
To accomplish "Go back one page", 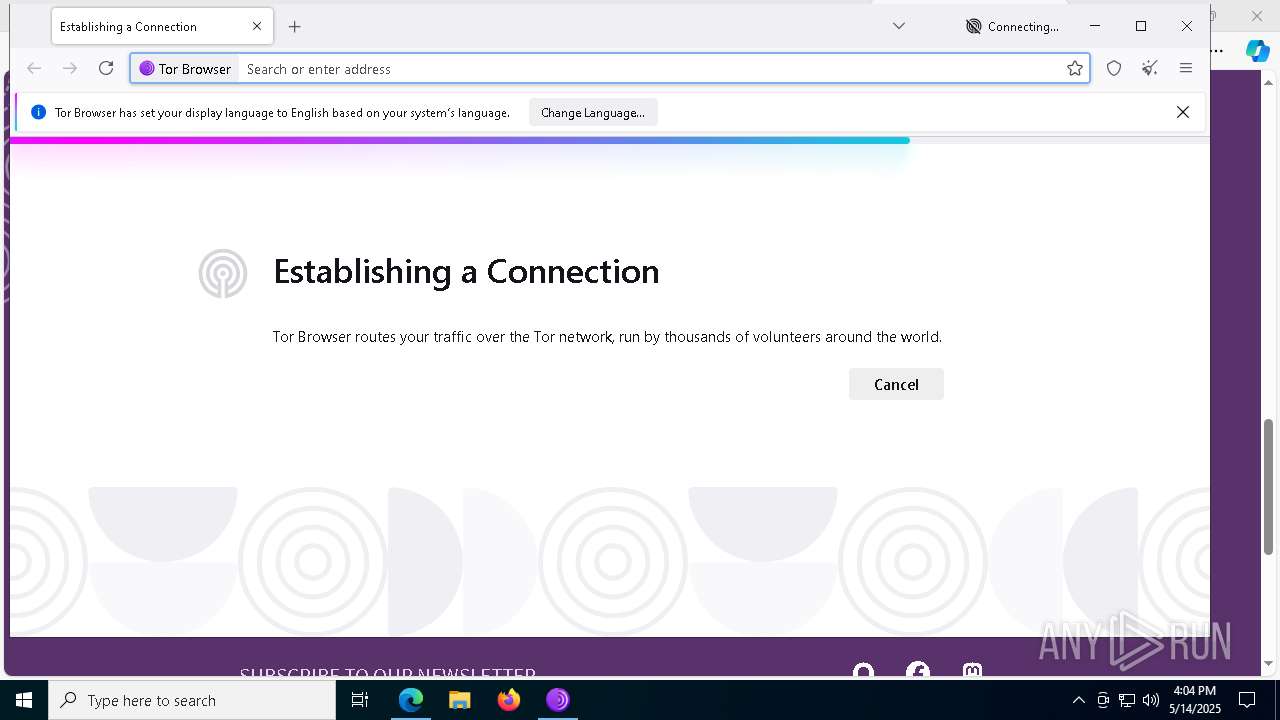I will tap(34, 68).
